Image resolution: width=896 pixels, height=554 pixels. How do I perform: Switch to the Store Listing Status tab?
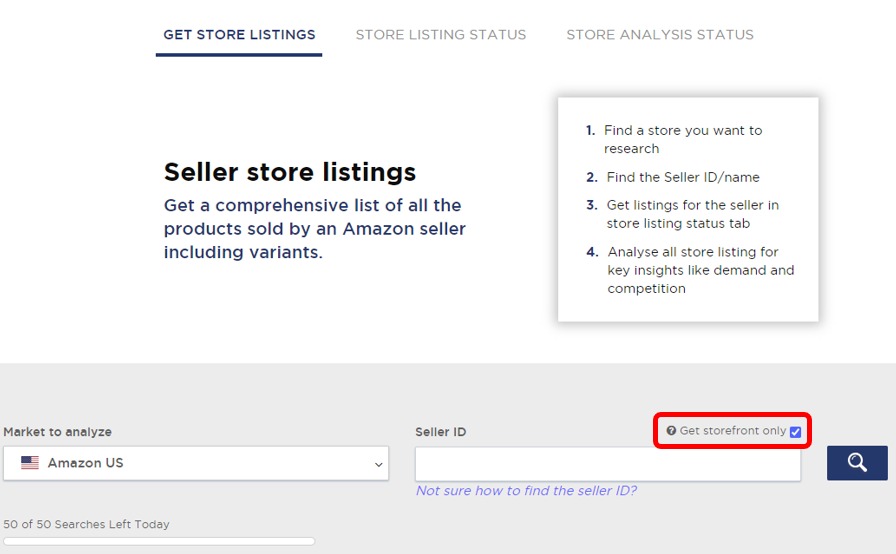tap(441, 35)
